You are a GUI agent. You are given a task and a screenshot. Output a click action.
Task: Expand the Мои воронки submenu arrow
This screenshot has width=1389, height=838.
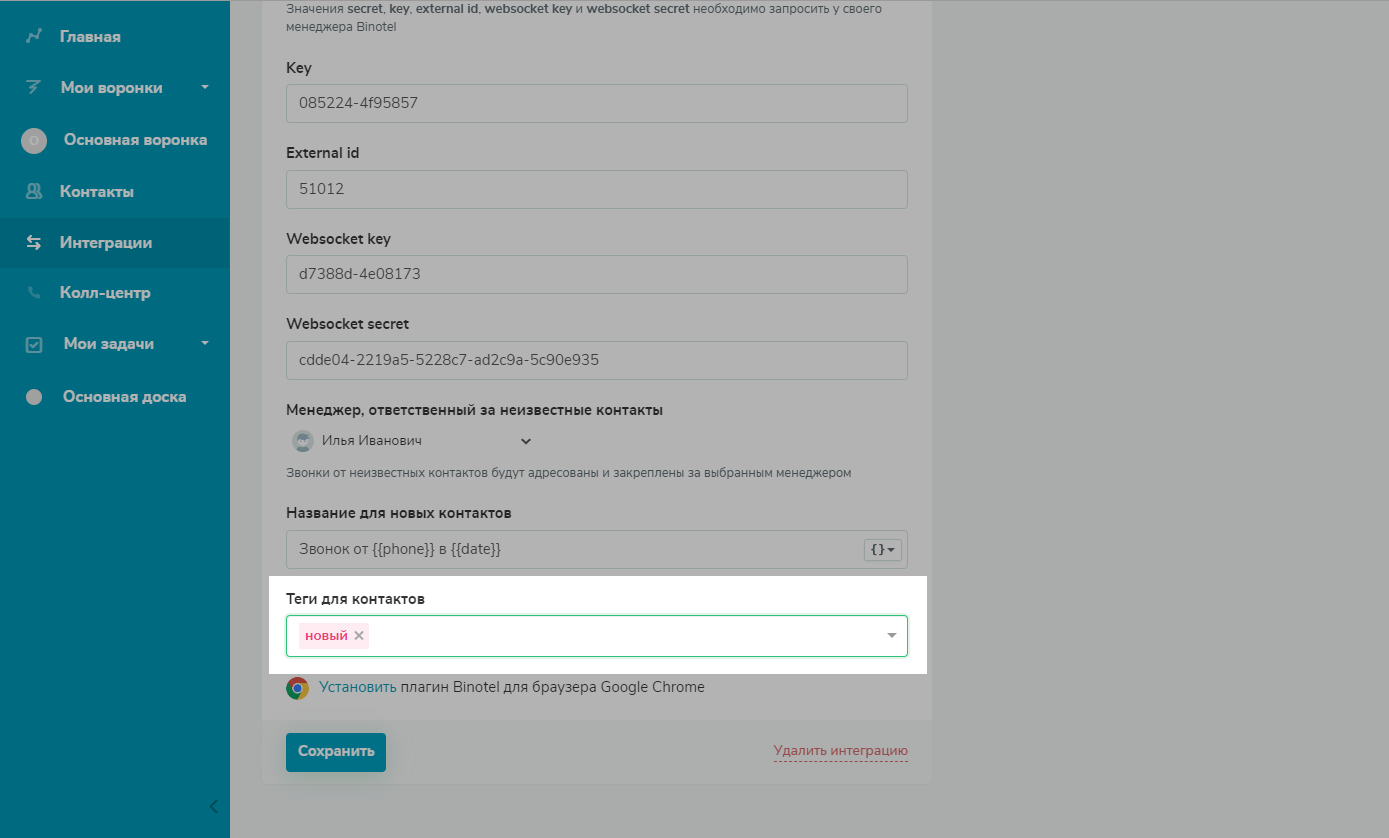(x=205, y=87)
